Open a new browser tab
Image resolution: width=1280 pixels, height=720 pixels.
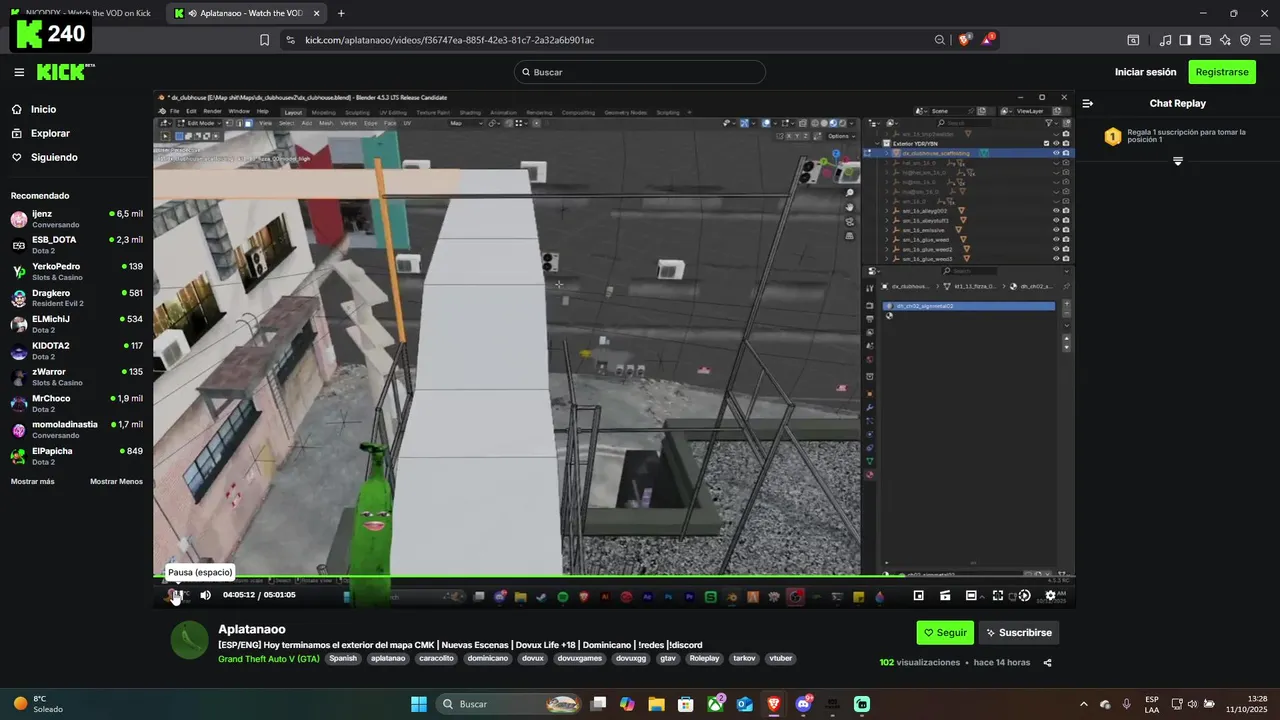(x=341, y=13)
